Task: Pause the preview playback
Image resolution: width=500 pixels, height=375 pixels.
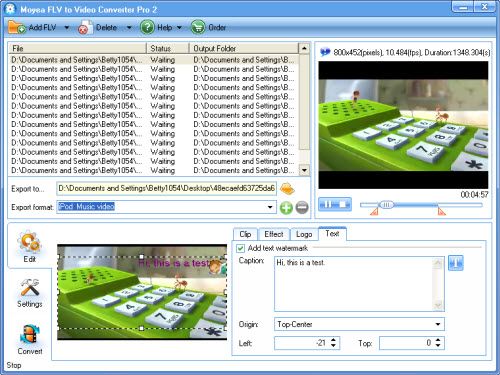Action: (327, 204)
